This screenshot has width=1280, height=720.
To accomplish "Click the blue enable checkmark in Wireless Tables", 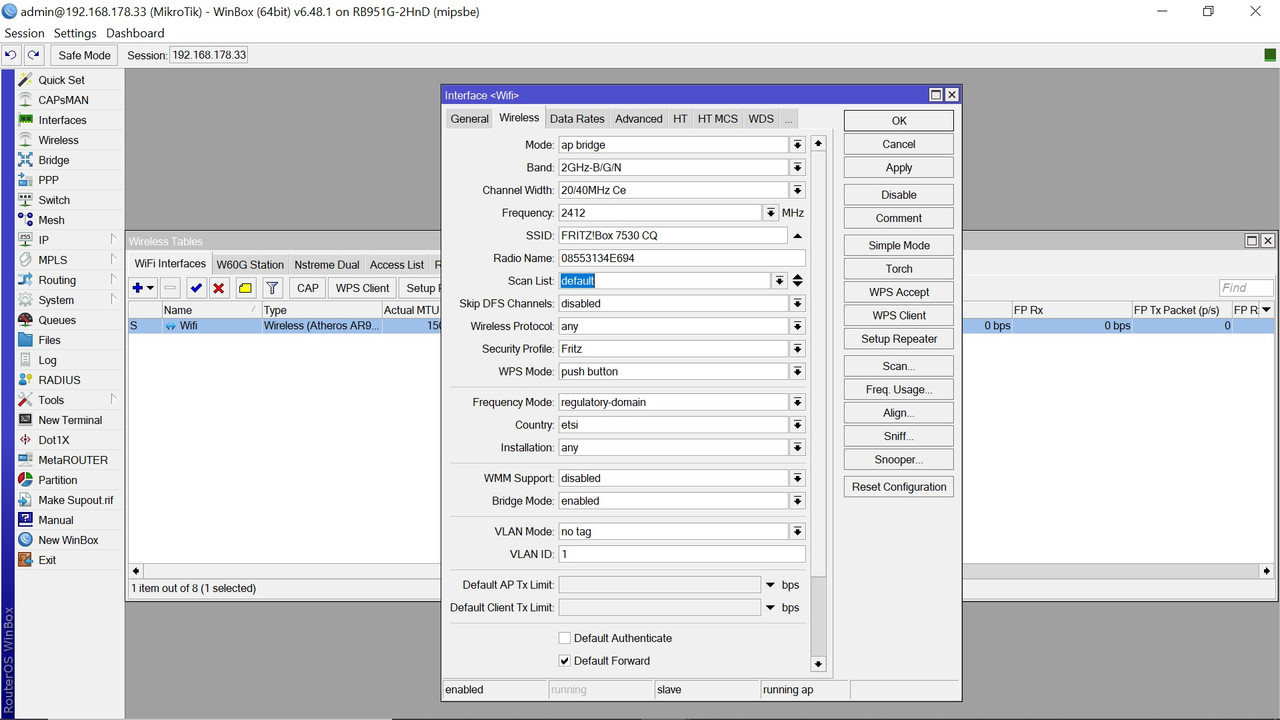I will pos(196,288).
